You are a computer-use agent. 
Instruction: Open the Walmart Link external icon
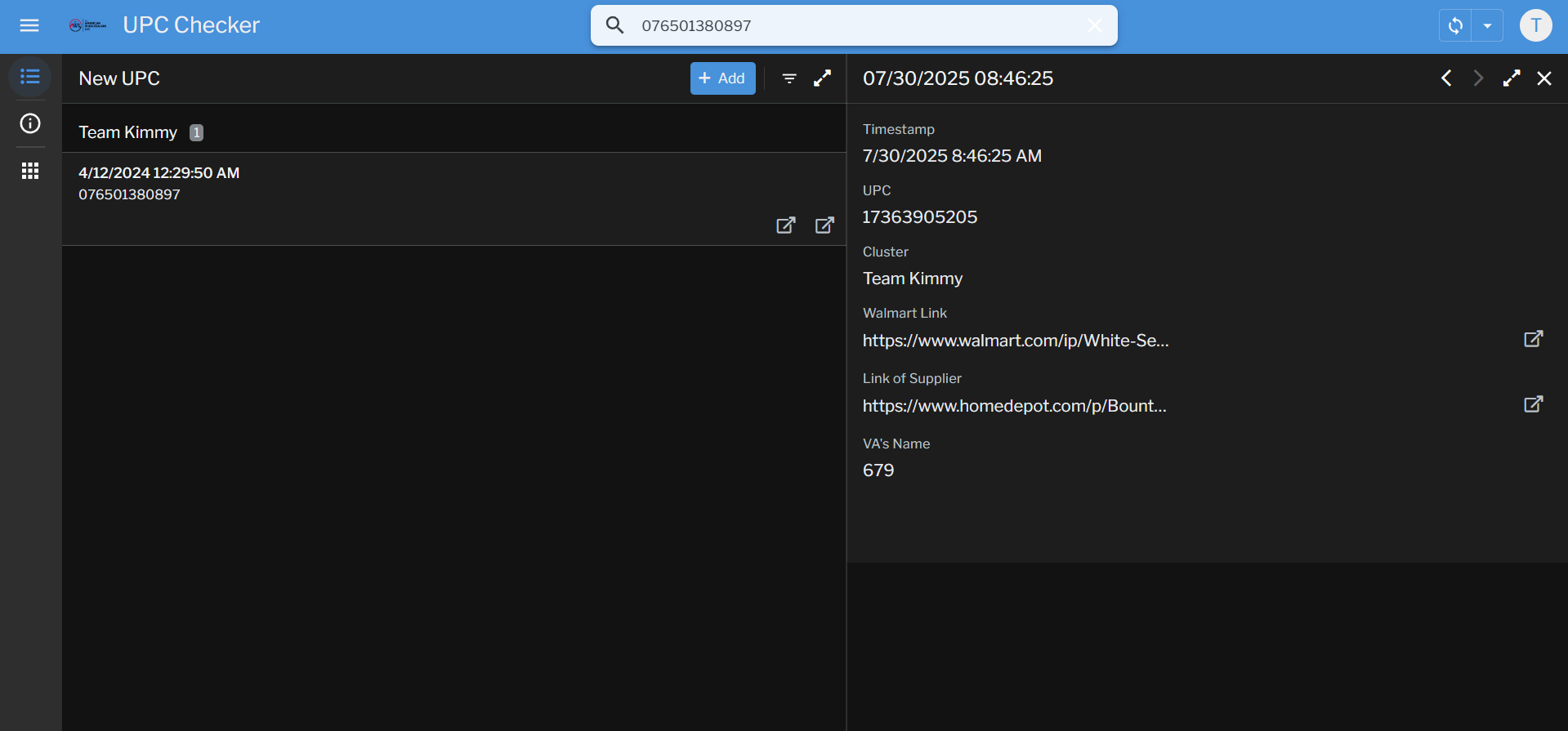(x=1534, y=339)
